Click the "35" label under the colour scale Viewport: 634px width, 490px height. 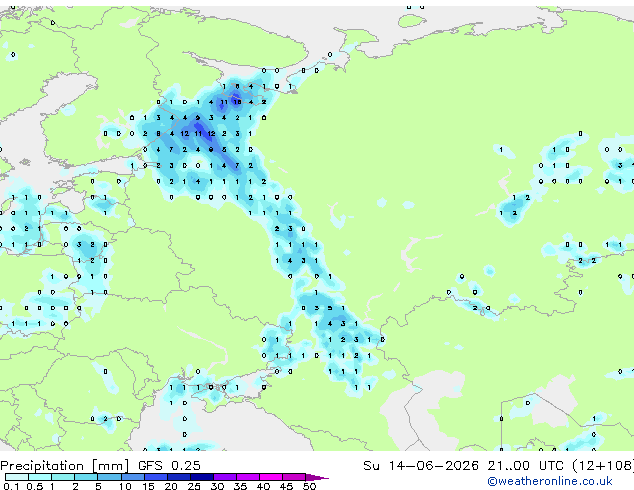point(240,486)
